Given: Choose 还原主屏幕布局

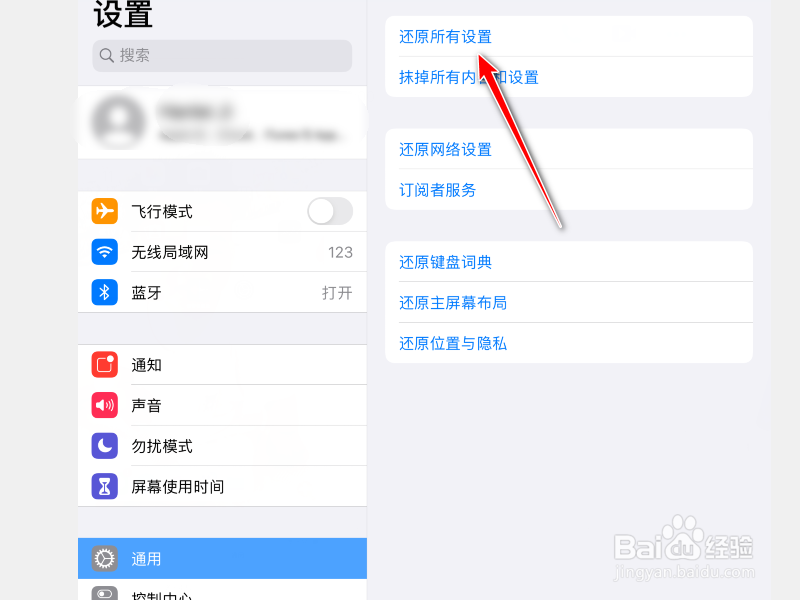Looking at the screenshot, I should coord(569,303).
